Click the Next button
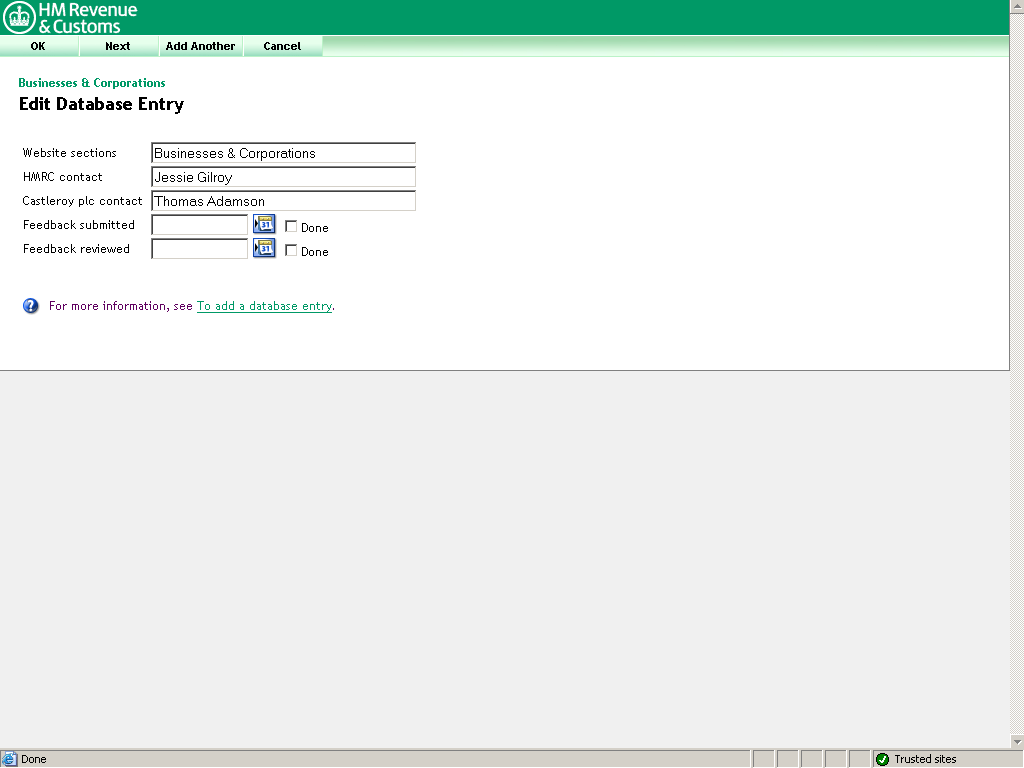This screenshot has height=768, width=1024. pyautogui.click(x=117, y=46)
